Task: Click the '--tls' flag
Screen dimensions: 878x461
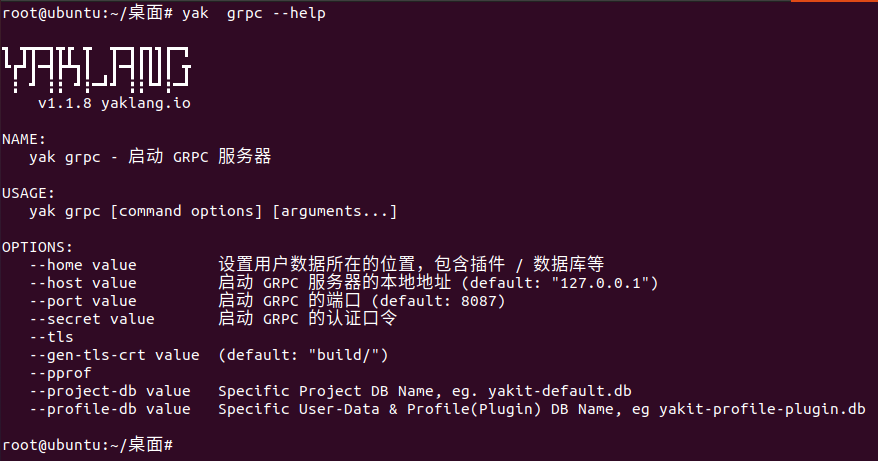Action: [x=51, y=337]
